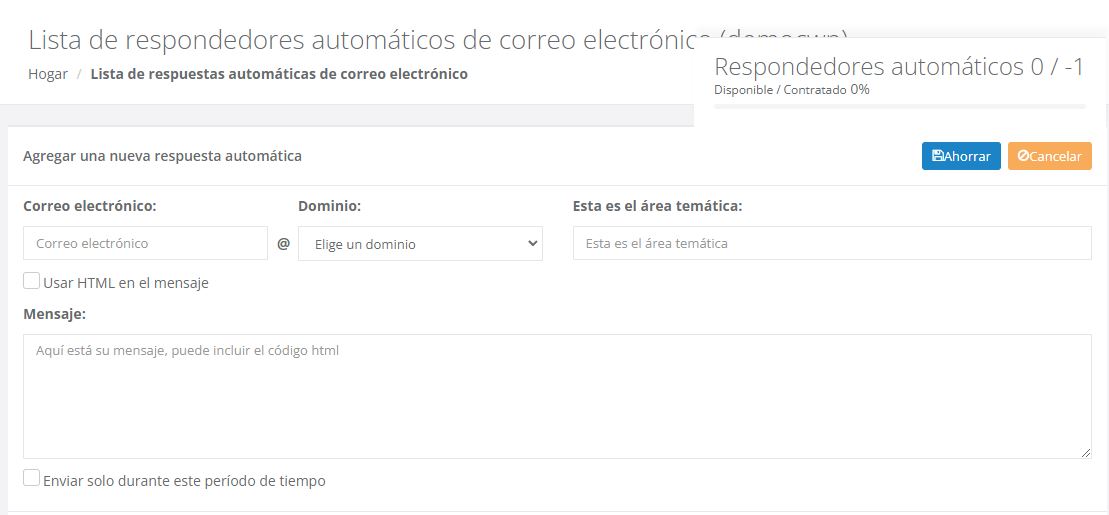1109x515 pixels.
Task: Open the Elige un dominio dropdown
Action: [420, 244]
